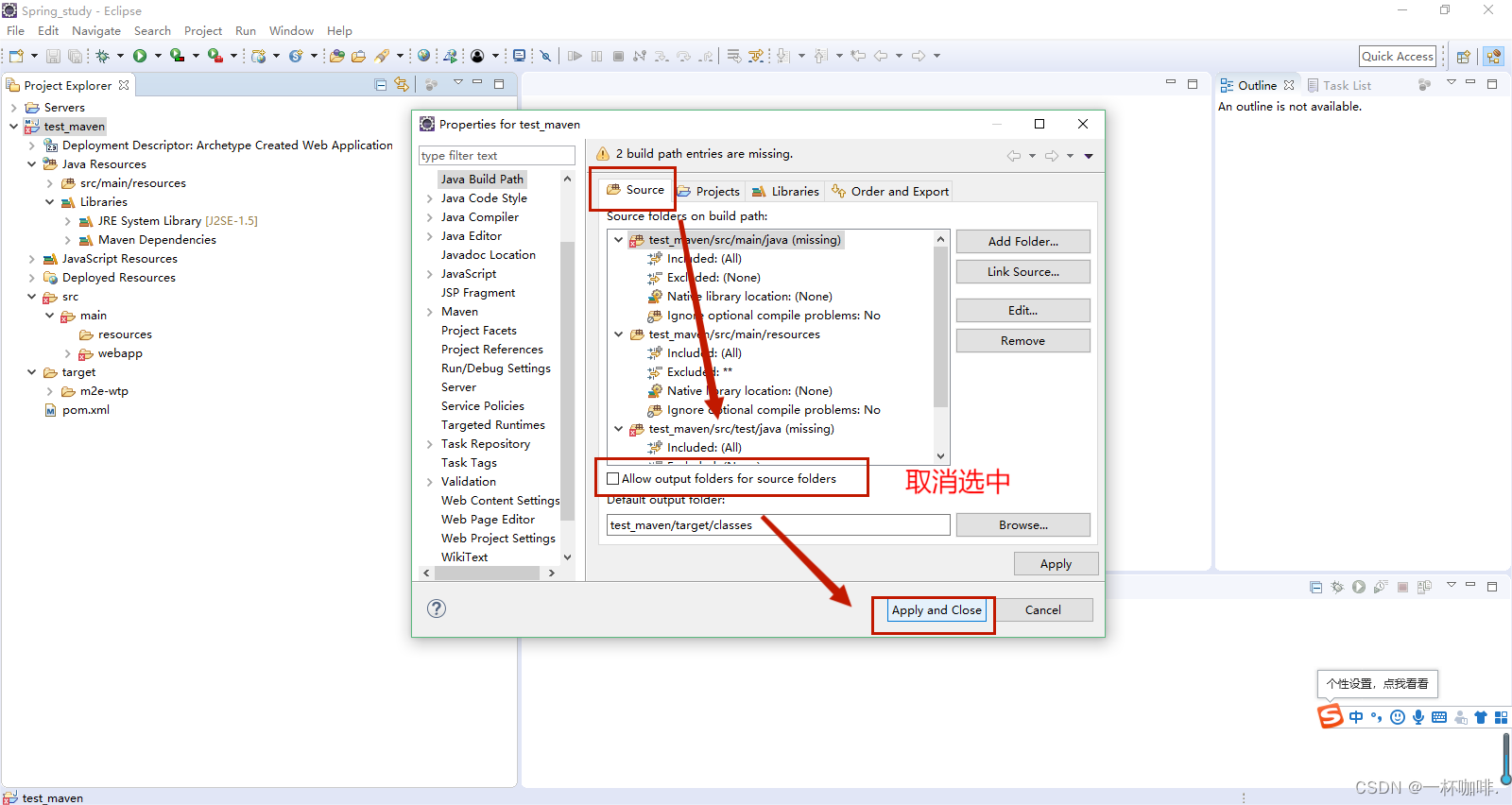Click the Add Folder... button

[1023, 242]
